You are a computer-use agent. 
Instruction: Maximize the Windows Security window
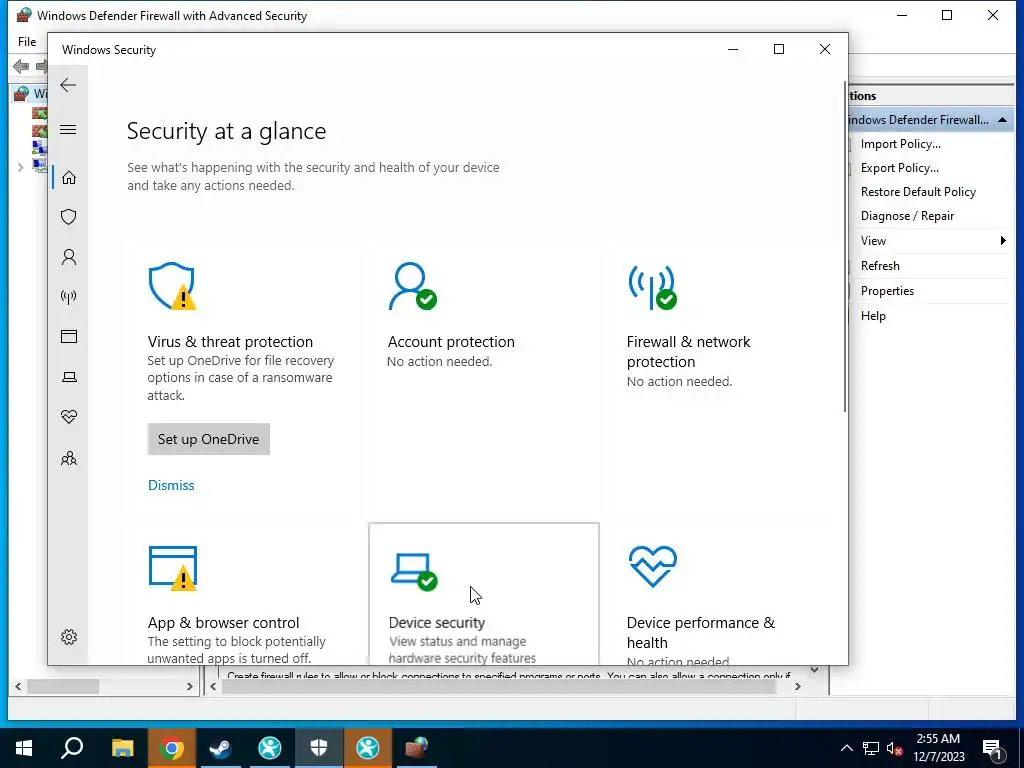click(x=778, y=49)
